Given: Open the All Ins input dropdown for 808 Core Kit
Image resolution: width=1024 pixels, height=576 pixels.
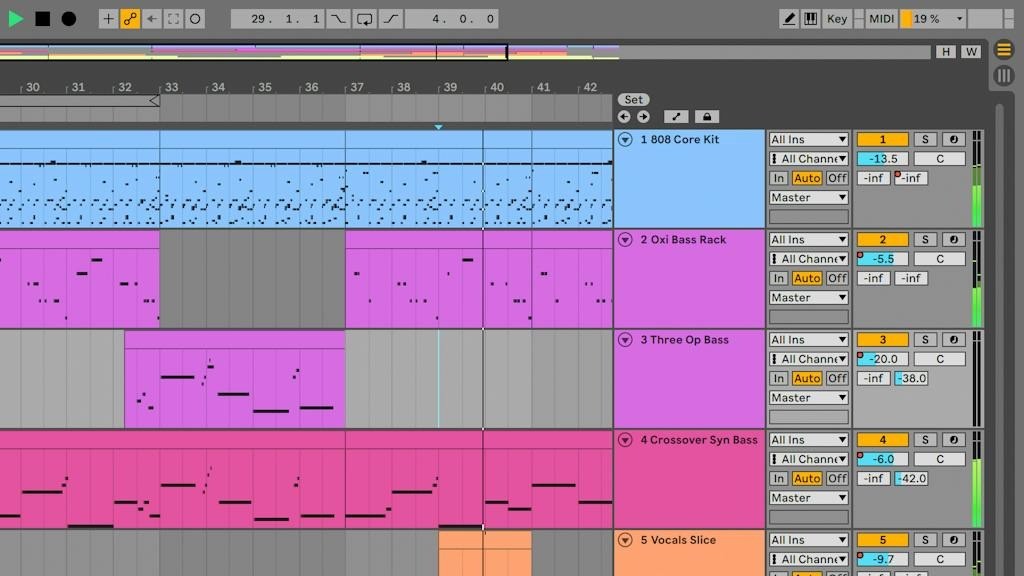Looking at the screenshot, I should (808, 139).
